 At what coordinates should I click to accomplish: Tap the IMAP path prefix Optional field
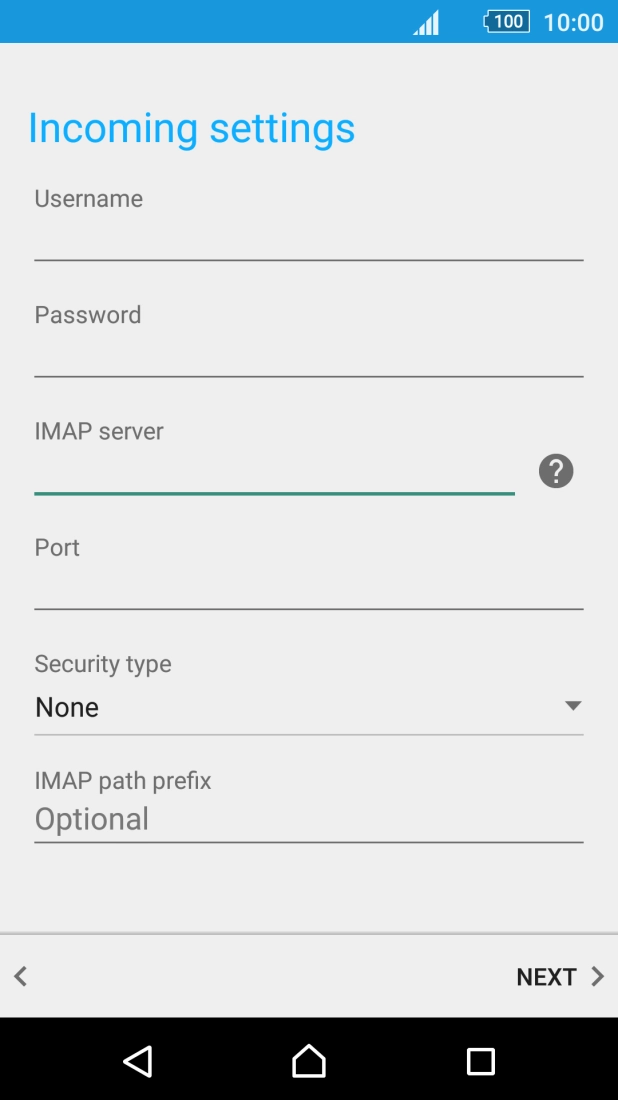coord(308,820)
